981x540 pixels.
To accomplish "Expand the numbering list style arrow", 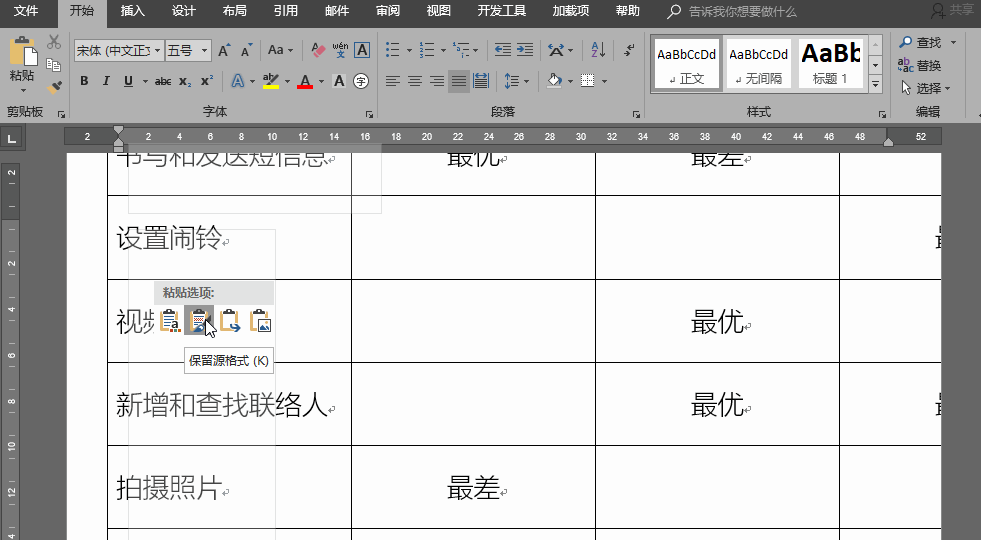I will (443, 51).
